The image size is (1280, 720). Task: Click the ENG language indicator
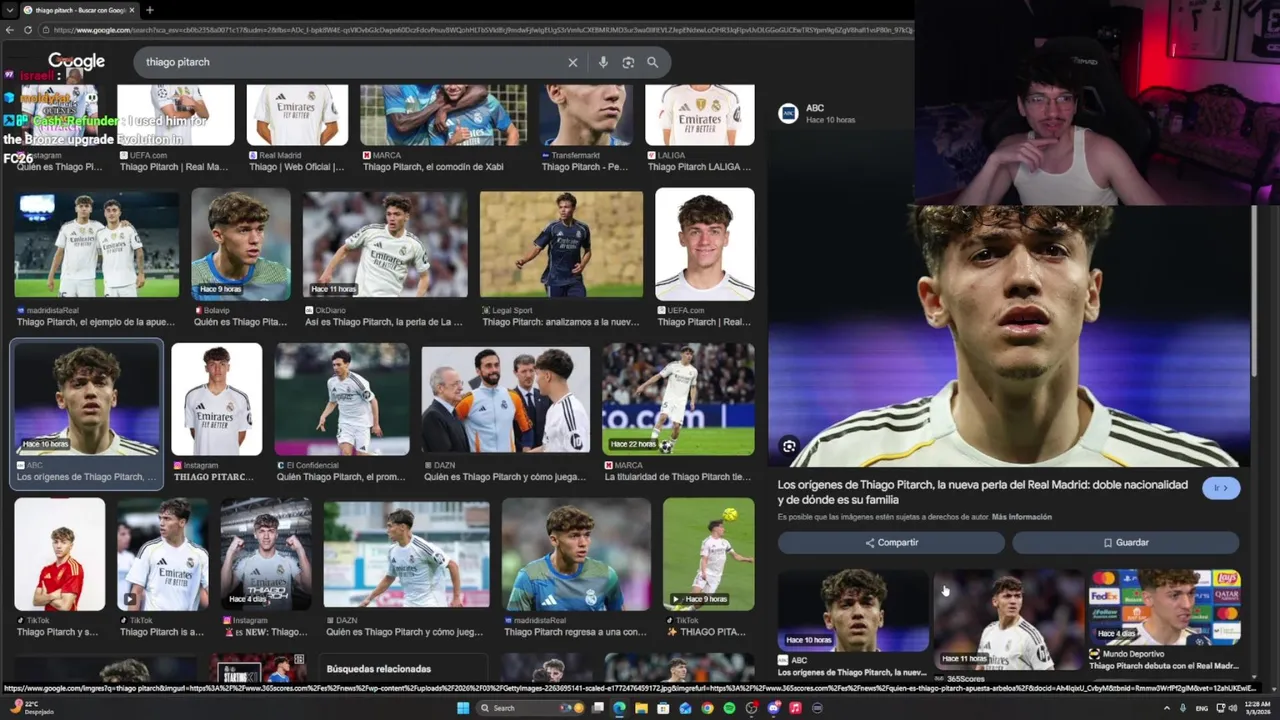coord(1201,708)
